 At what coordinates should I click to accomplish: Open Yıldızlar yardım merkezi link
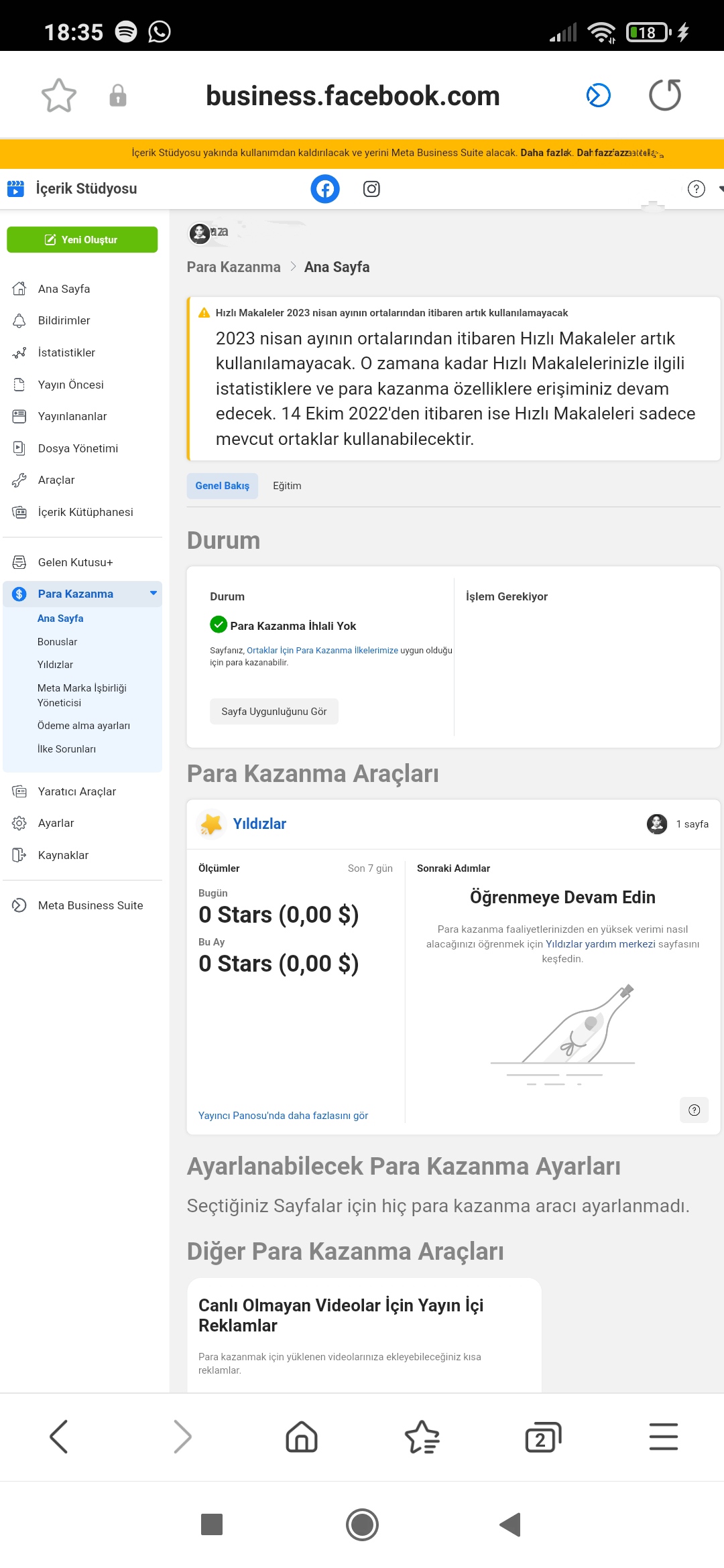point(601,943)
